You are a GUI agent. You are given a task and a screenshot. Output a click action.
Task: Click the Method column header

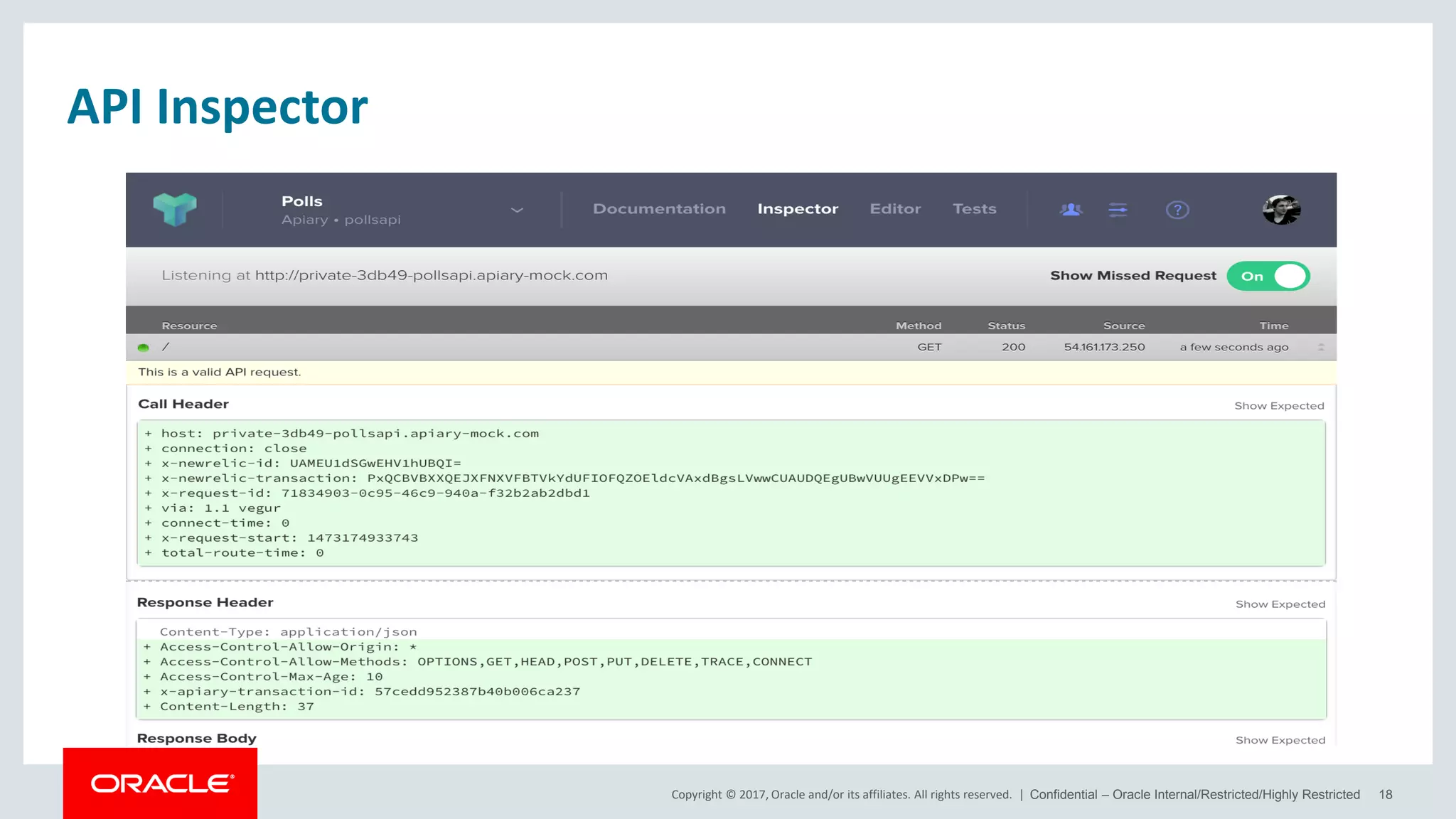click(919, 326)
